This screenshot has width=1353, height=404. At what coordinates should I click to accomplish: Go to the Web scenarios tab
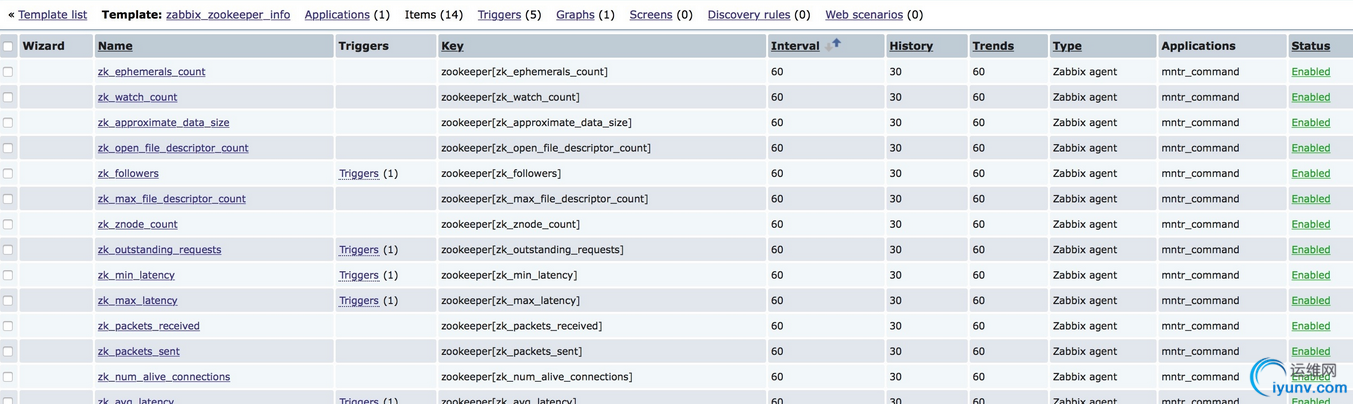(864, 15)
